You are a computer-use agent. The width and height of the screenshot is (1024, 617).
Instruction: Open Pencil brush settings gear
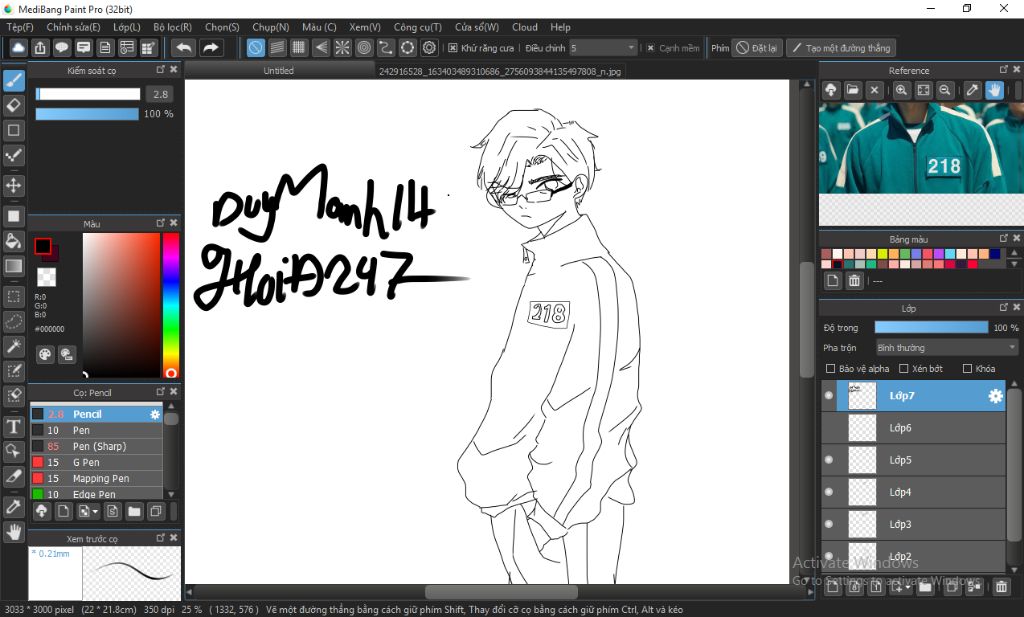[x=155, y=414]
